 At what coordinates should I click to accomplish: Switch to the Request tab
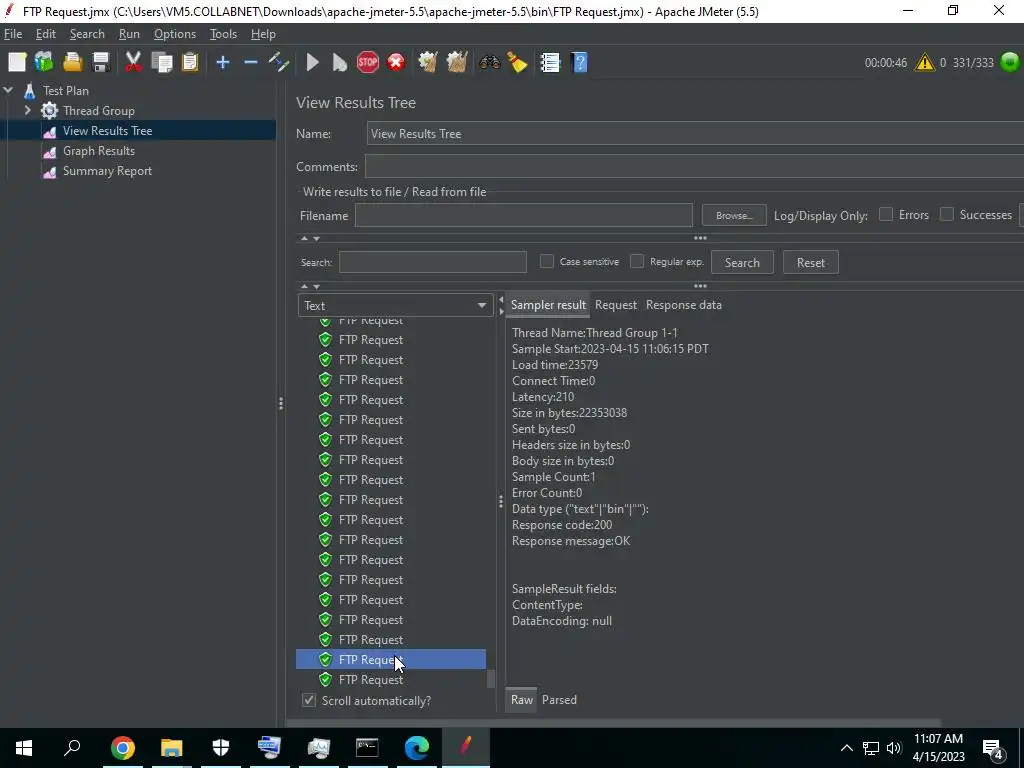coord(615,305)
